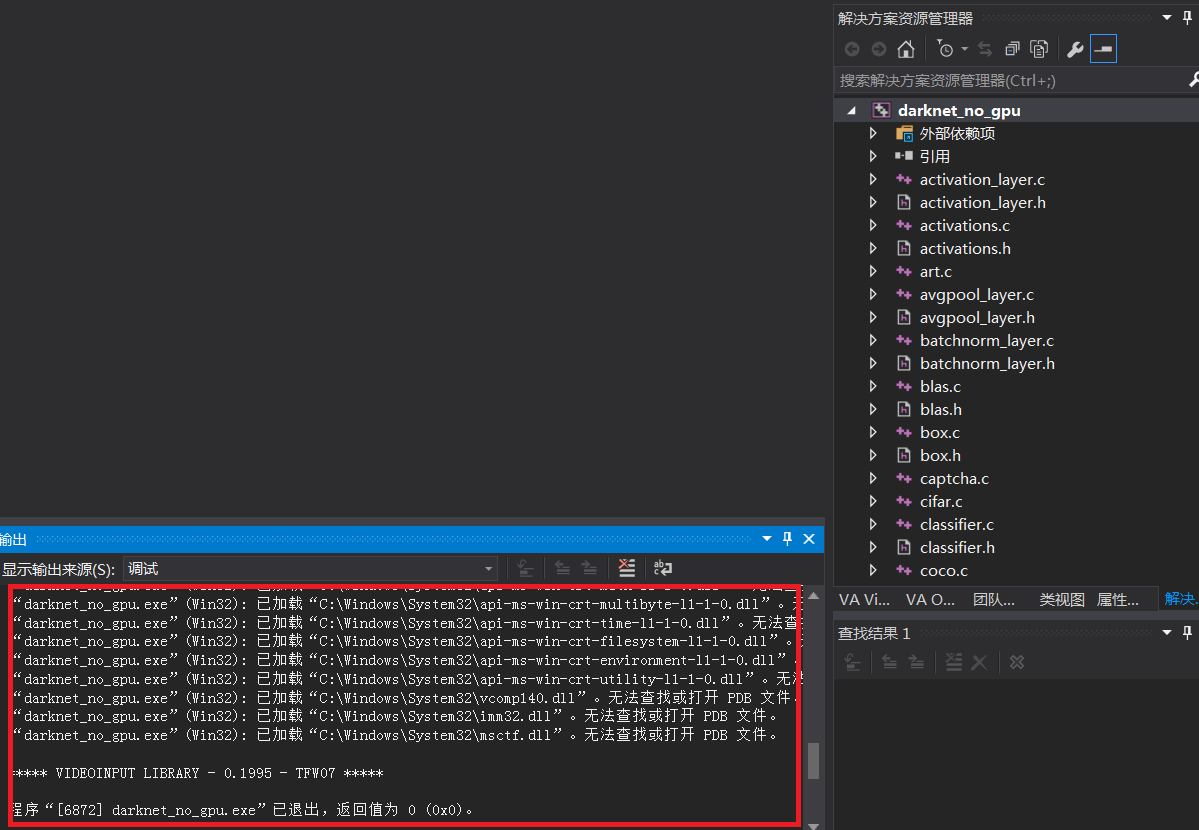Click the Output scrollbar up arrow
Screen dimensions: 1199x830
click(814, 595)
